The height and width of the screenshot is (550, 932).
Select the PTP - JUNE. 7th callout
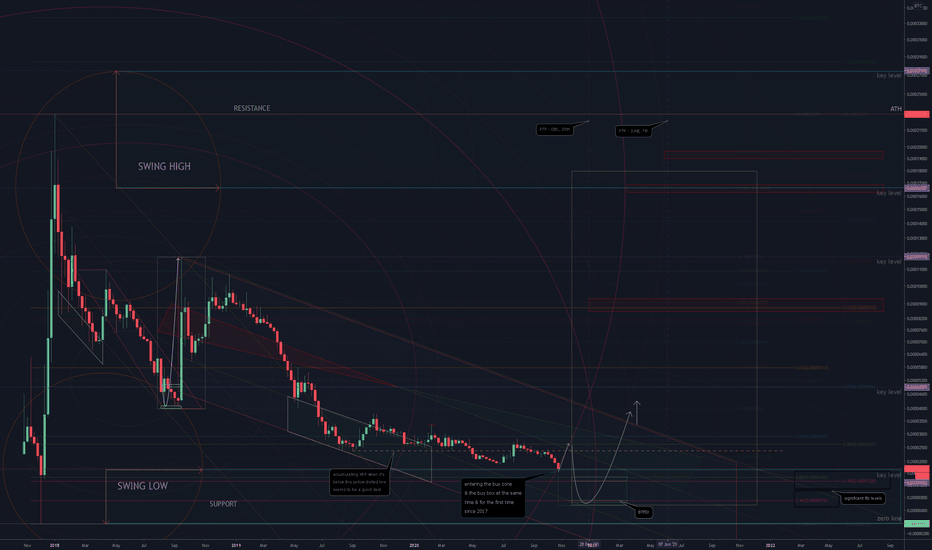[x=634, y=131]
